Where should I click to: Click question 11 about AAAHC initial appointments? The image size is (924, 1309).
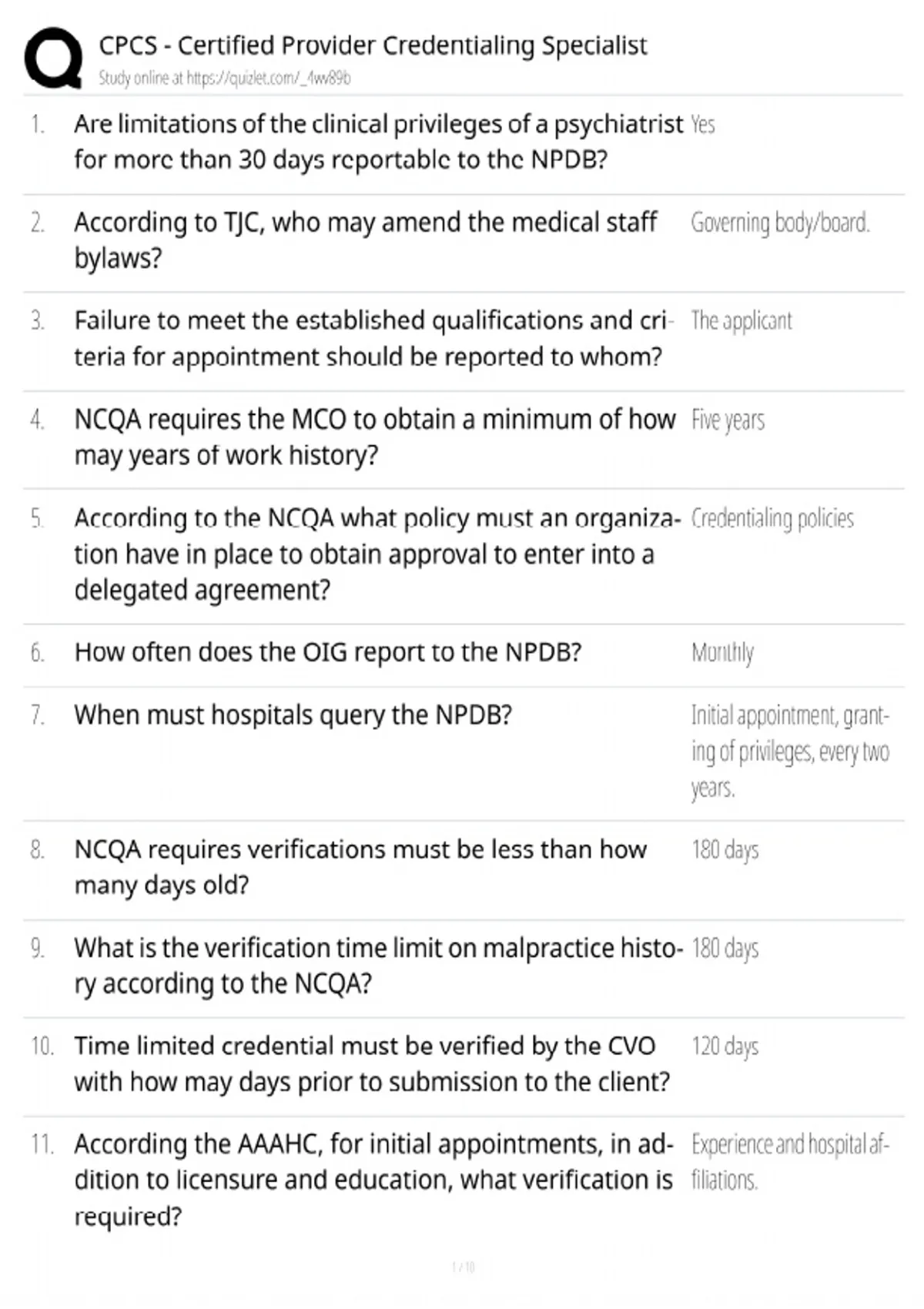[373, 1180]
